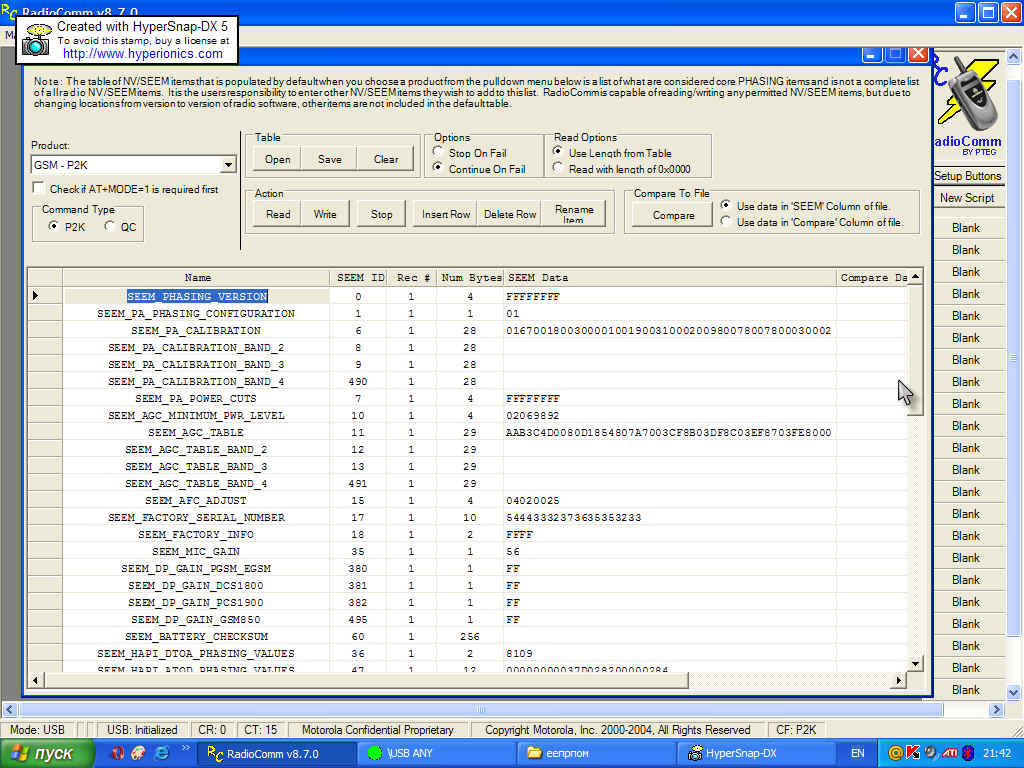This screenshot has width=1024, height=768.
Task: Select Use data in 'Compare' Column of file
Action: 726,221
